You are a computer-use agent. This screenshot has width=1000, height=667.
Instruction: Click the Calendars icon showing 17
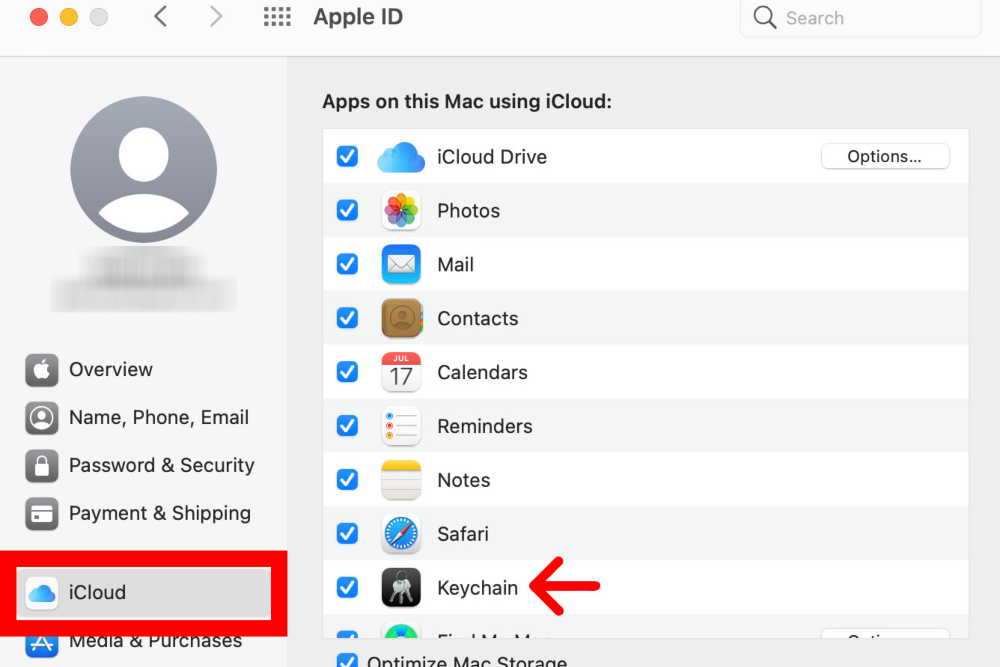click(401, 372)
